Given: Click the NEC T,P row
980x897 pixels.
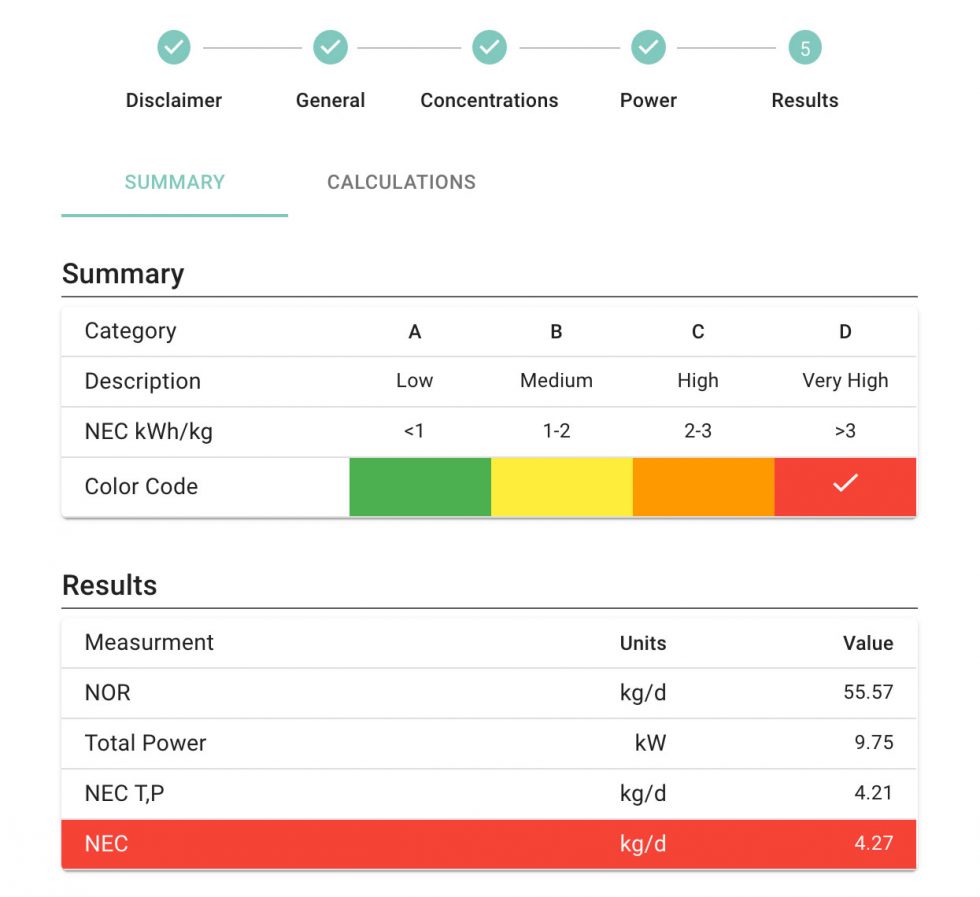Looking at the screenshot, I should 488,793.
